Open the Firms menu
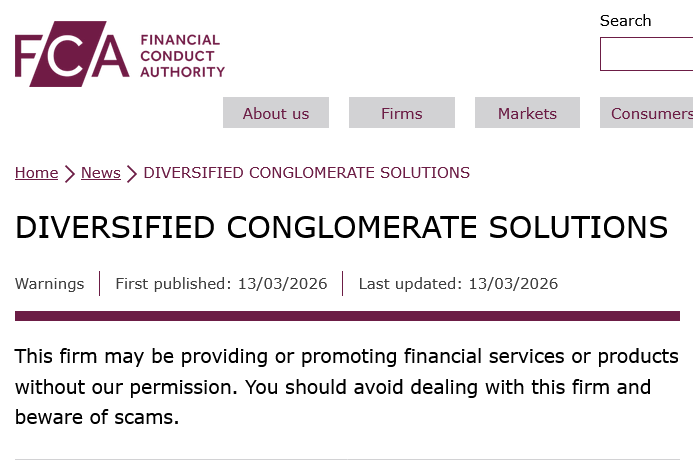Screen dimensions: 693x463 (402, 113)
